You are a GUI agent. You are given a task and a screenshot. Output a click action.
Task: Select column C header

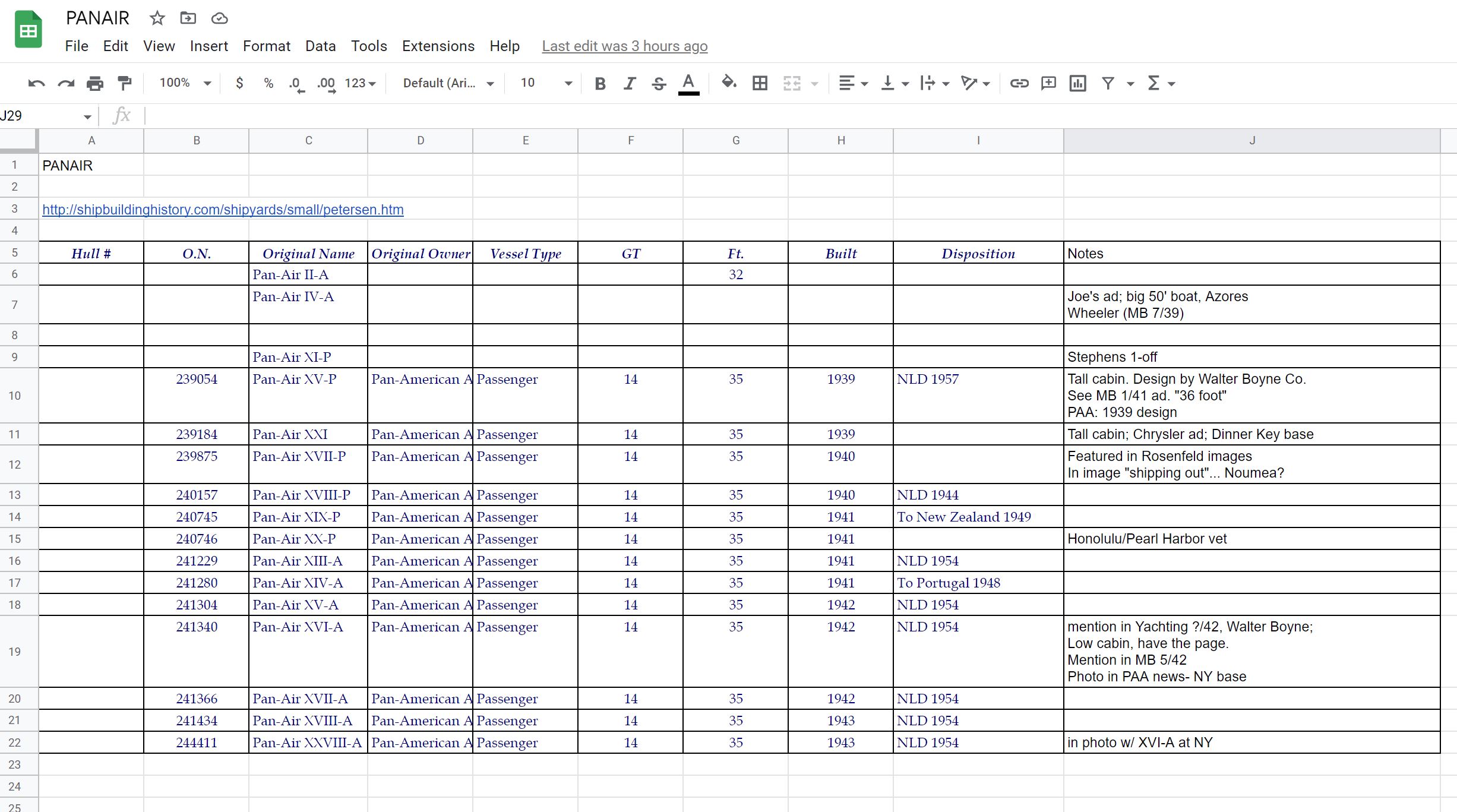click(308, 141)
